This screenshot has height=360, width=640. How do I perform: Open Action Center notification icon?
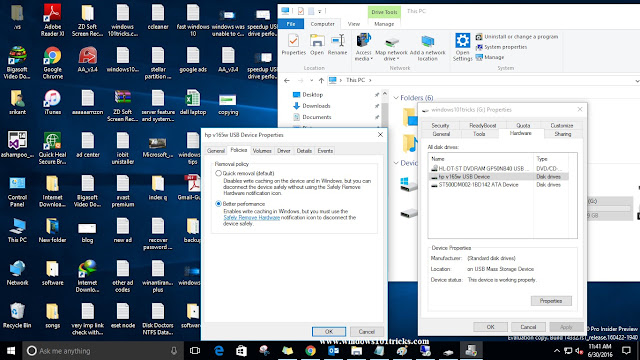click(627, 351)
